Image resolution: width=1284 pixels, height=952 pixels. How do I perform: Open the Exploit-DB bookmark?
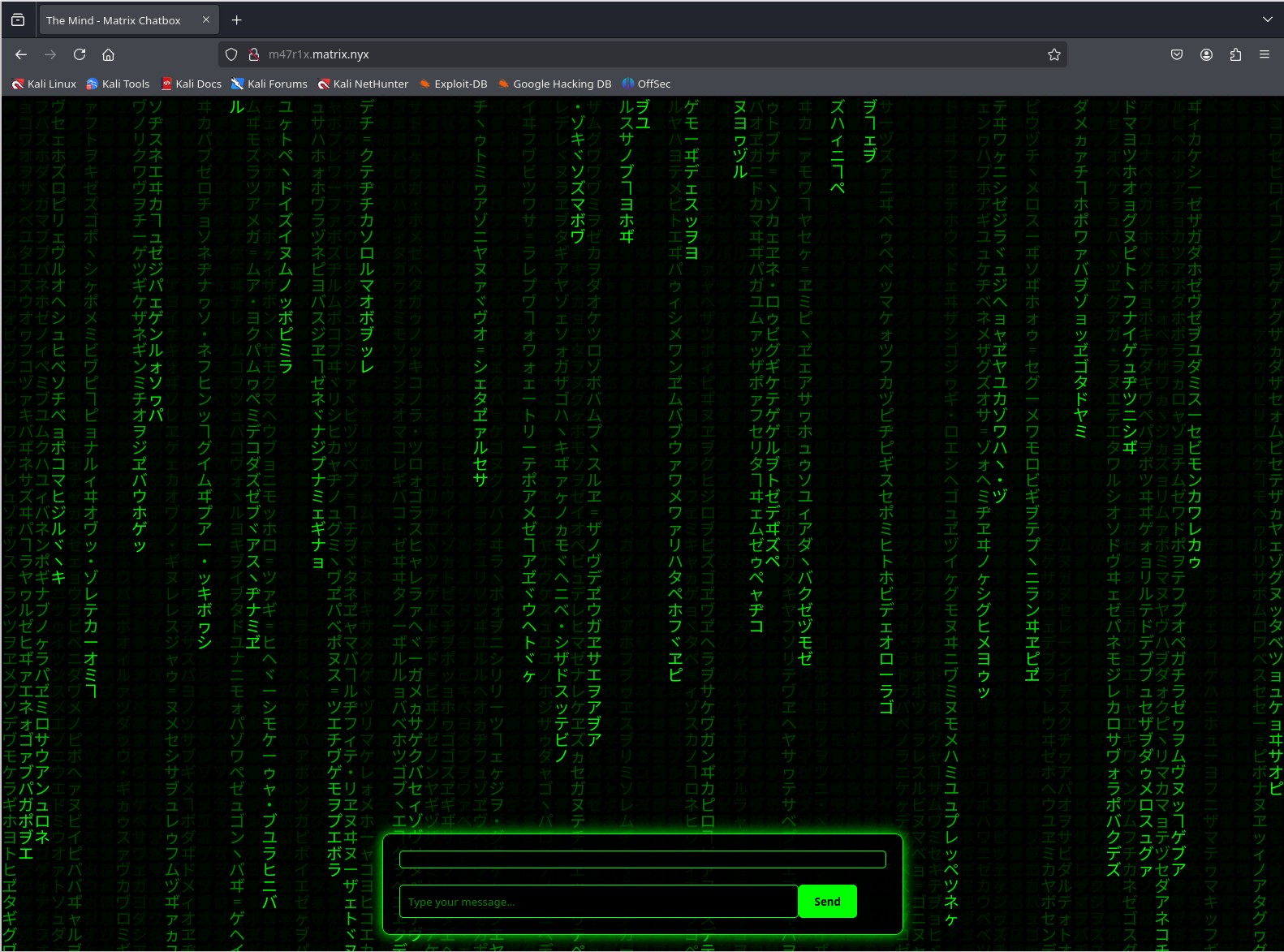453,84
